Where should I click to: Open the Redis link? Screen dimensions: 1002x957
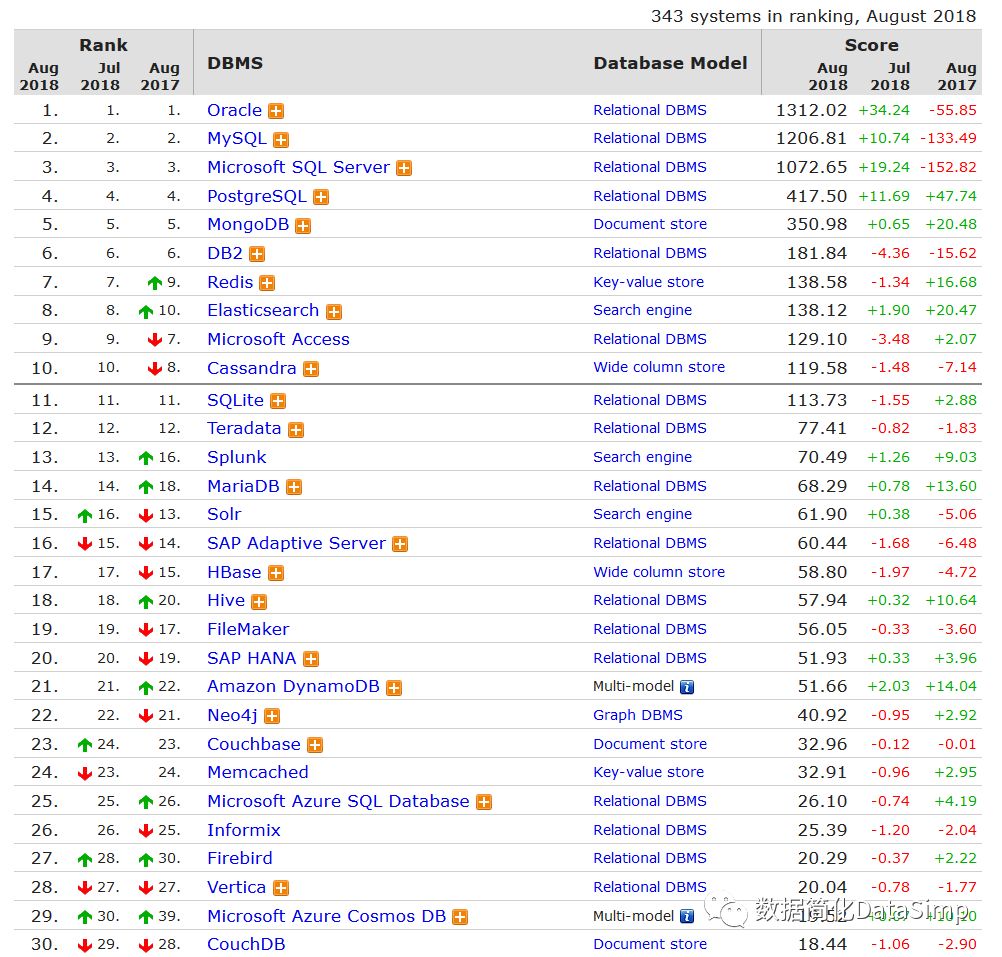[x=230, y=282]
